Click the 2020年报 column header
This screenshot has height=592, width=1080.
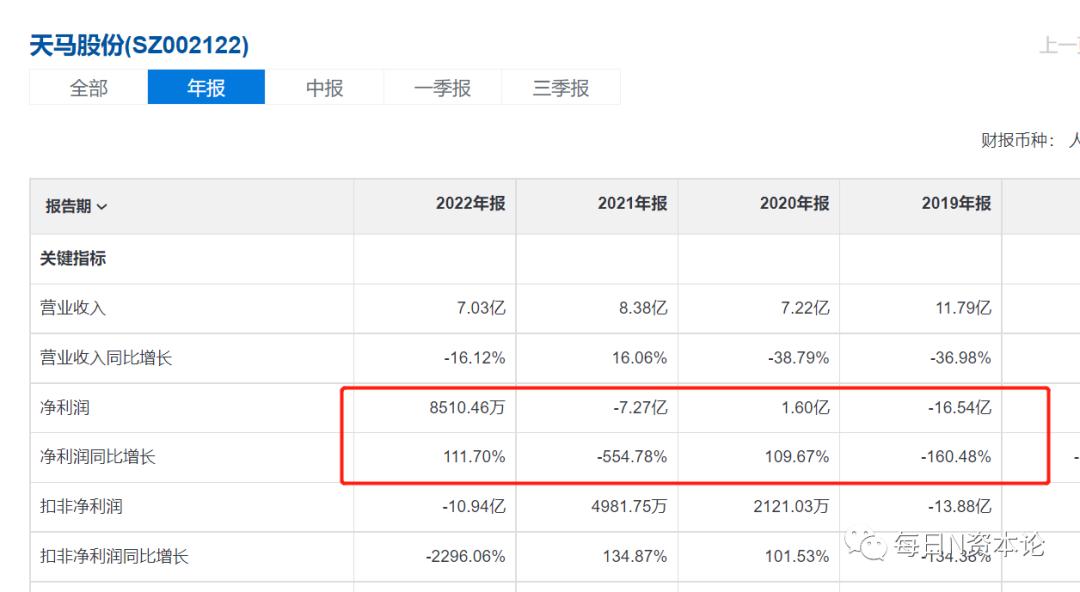pyautogui.click(x=794, y=204)
